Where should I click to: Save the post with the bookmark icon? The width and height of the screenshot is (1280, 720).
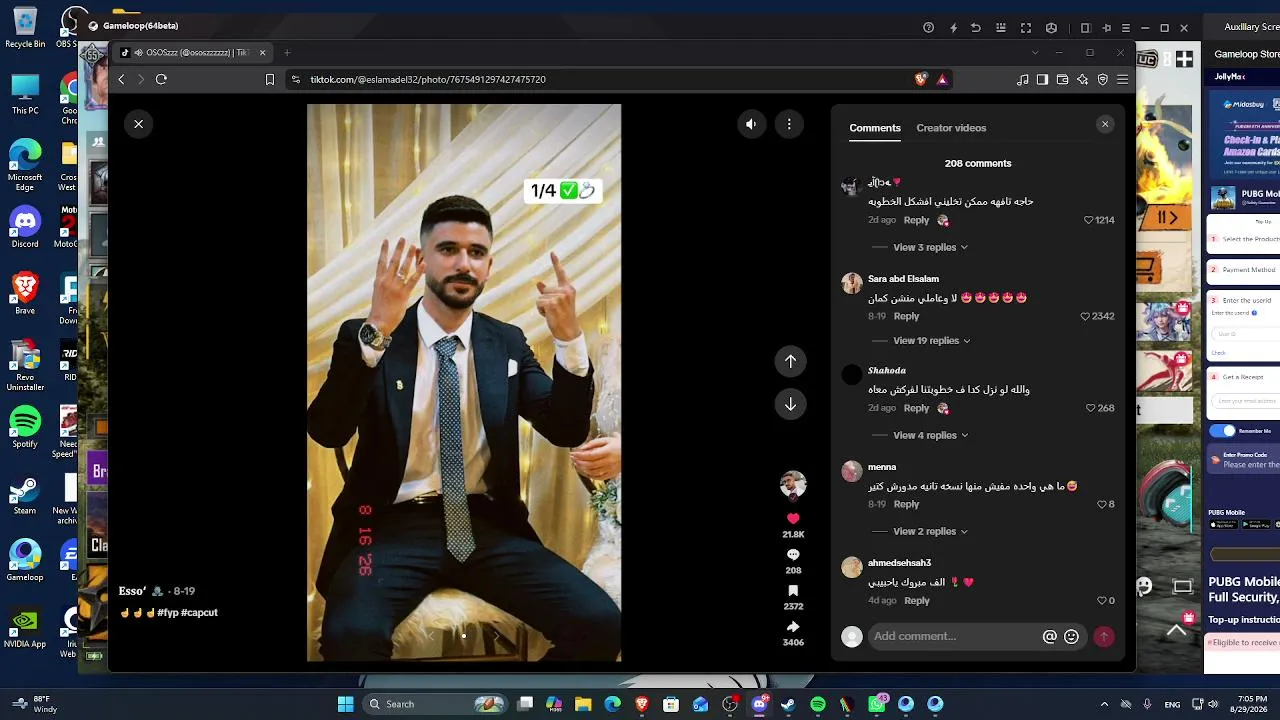[793, 591]
